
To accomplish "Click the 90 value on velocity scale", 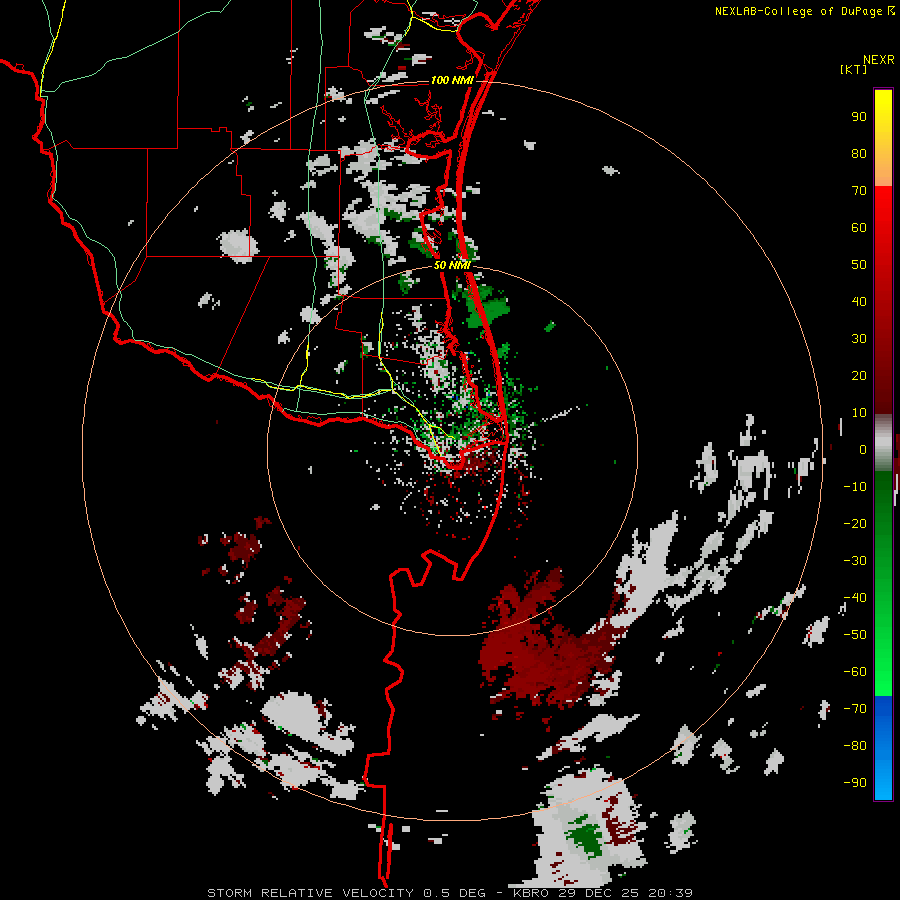I will (x=859, y=117).
